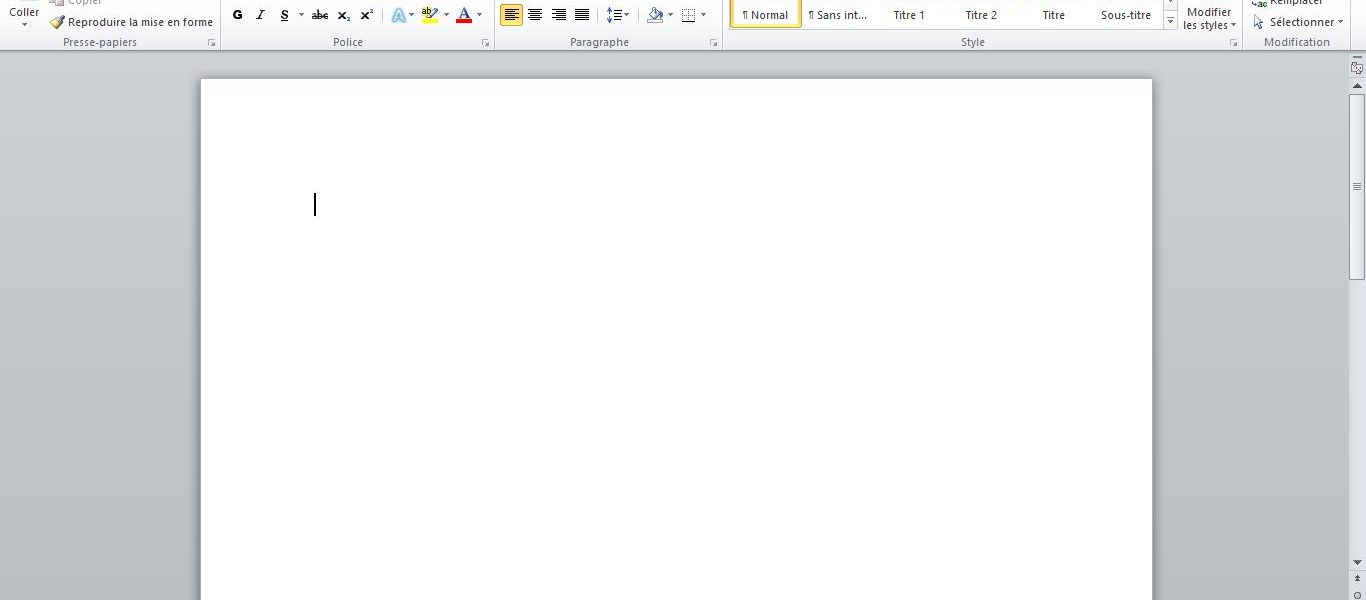Image resolution: width=1366 pixels, height=600 pixels.
Task: Align text to the right
Action: click(558, 15)
